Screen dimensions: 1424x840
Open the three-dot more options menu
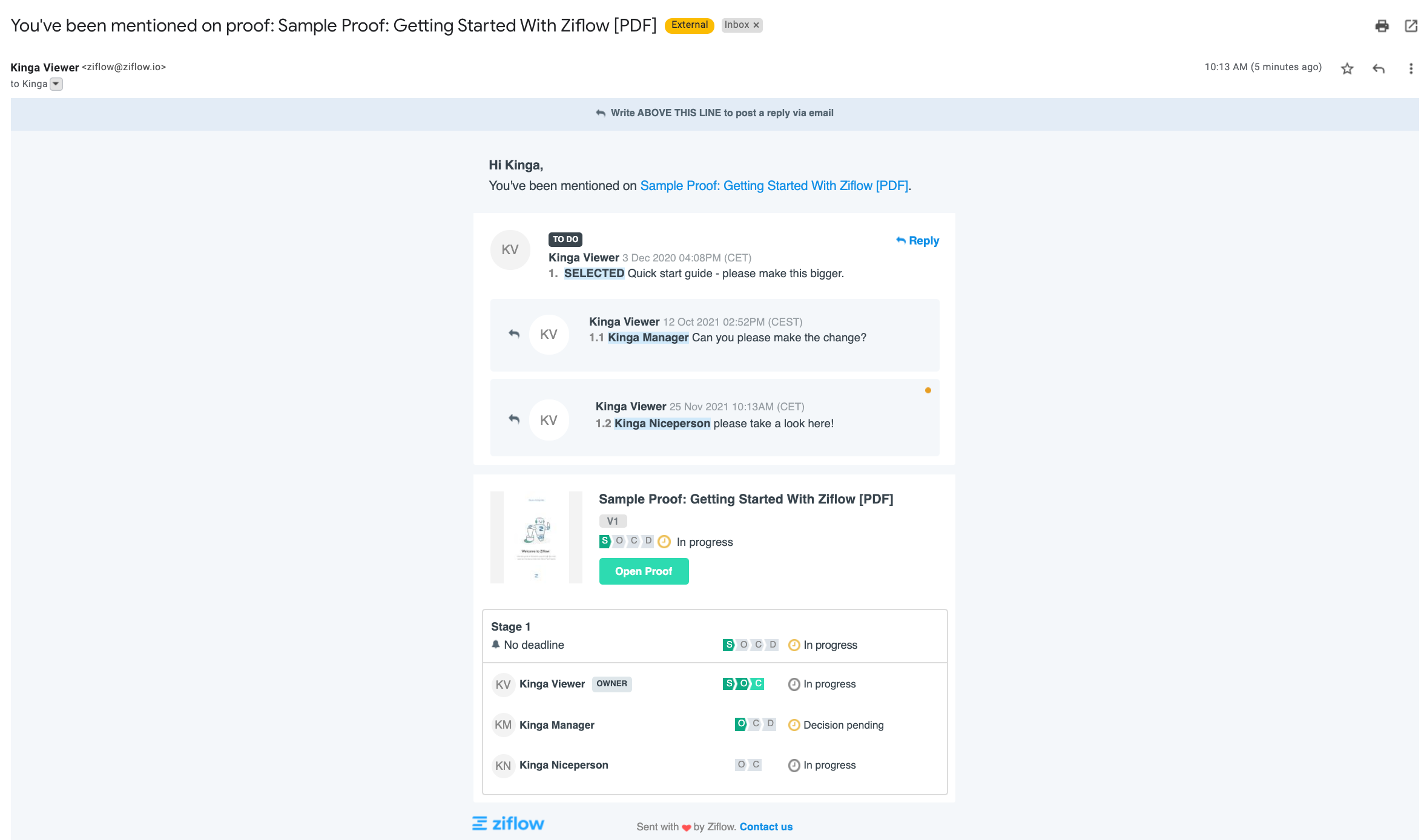[1411, 68]
